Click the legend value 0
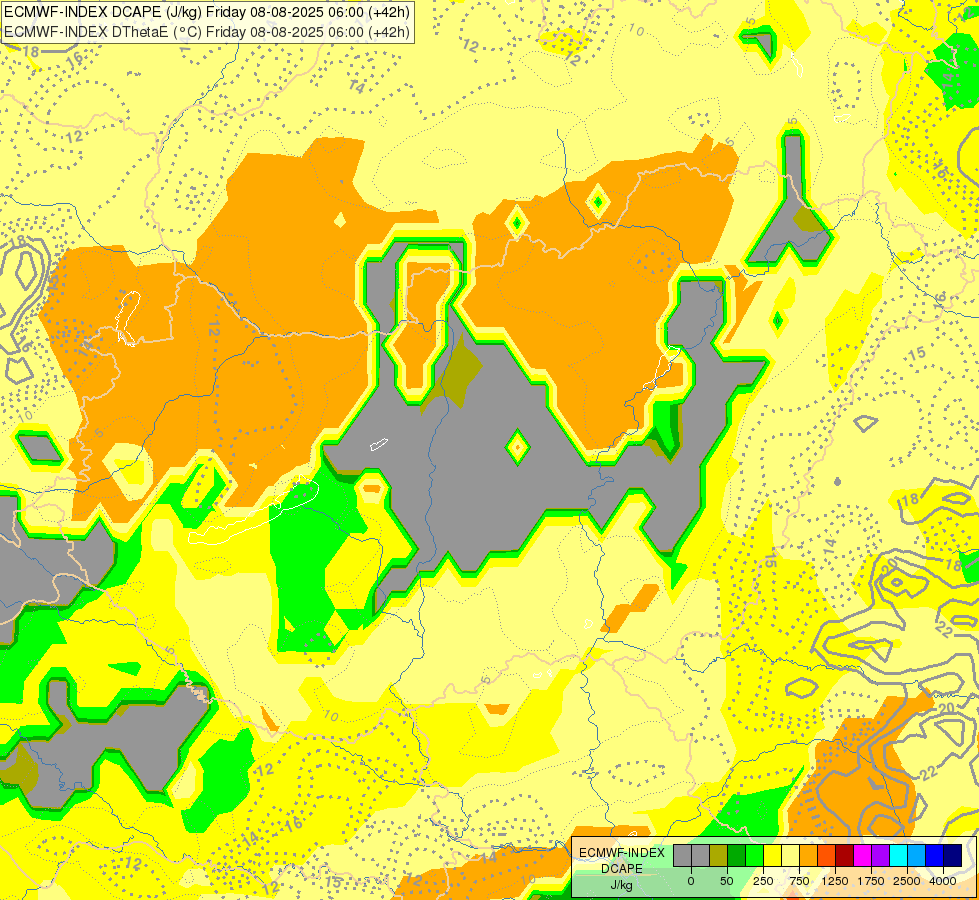Viewport: 979px width, 900px height. point(691,881)
